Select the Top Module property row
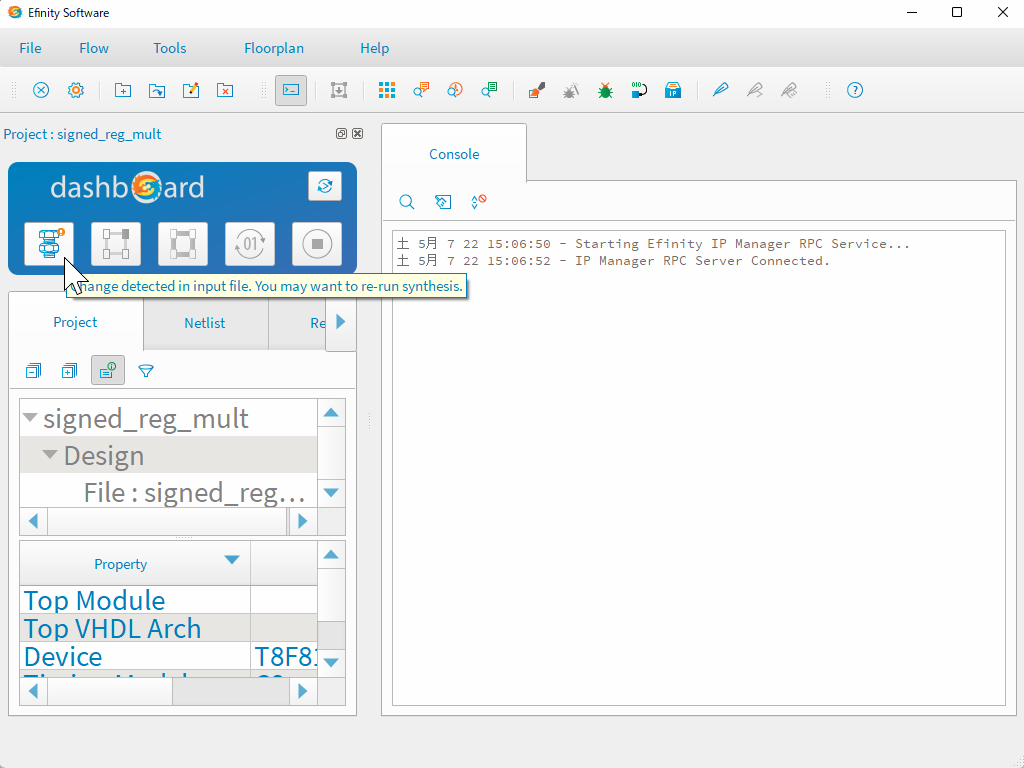 (168, 600)
